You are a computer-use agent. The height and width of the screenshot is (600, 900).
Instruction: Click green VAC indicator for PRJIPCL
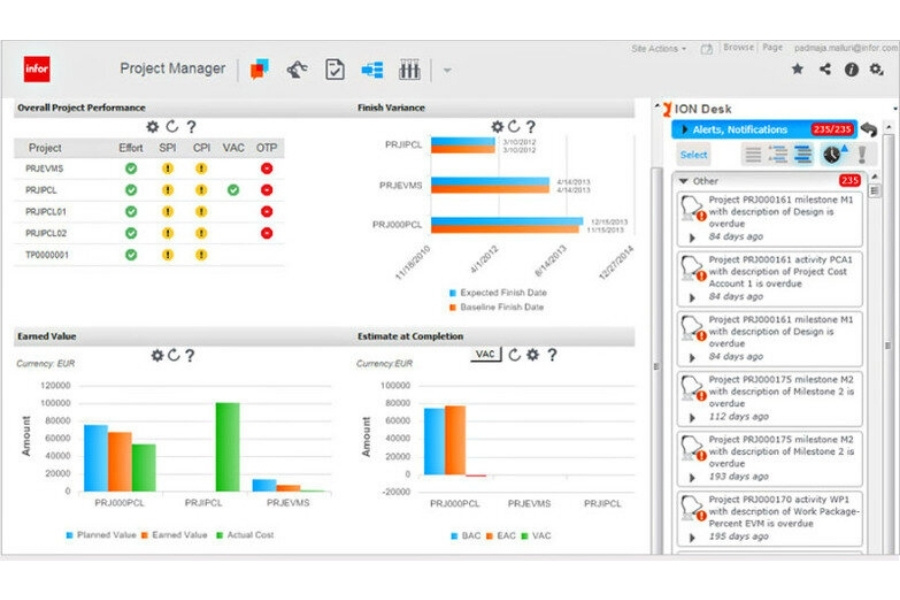[x=233, y=189]
